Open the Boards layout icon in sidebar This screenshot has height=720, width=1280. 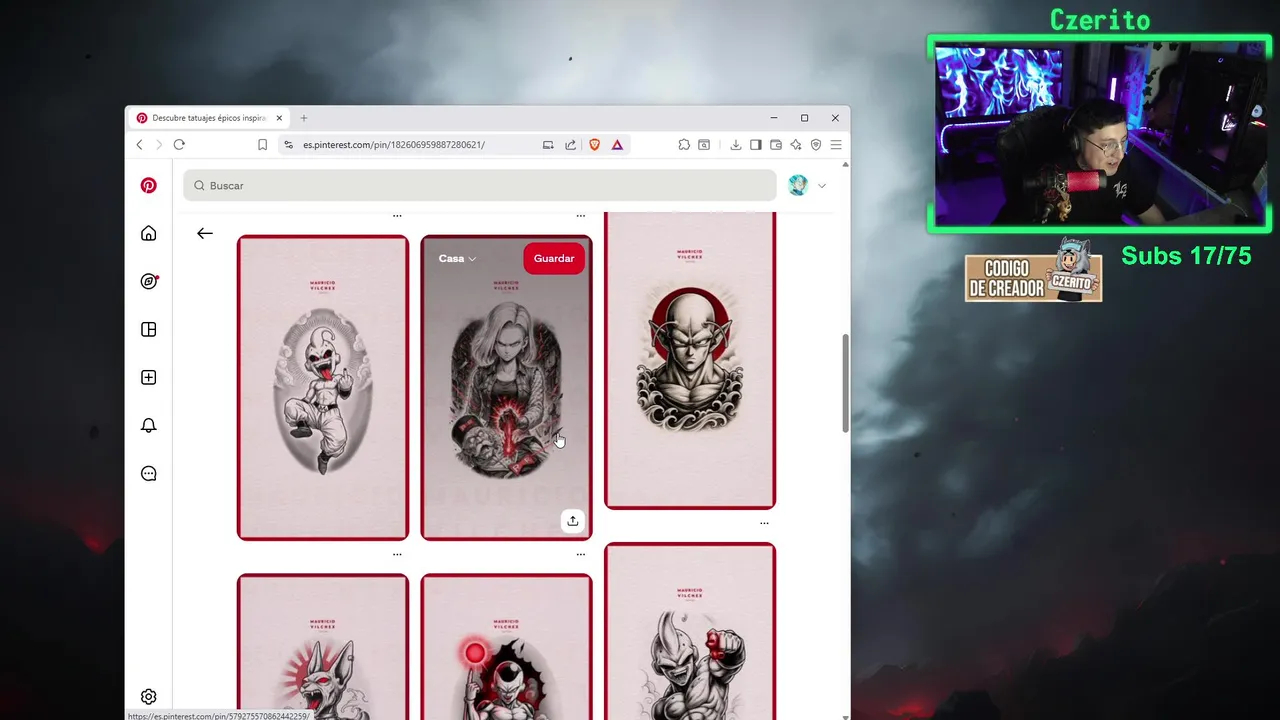point(148,329)
